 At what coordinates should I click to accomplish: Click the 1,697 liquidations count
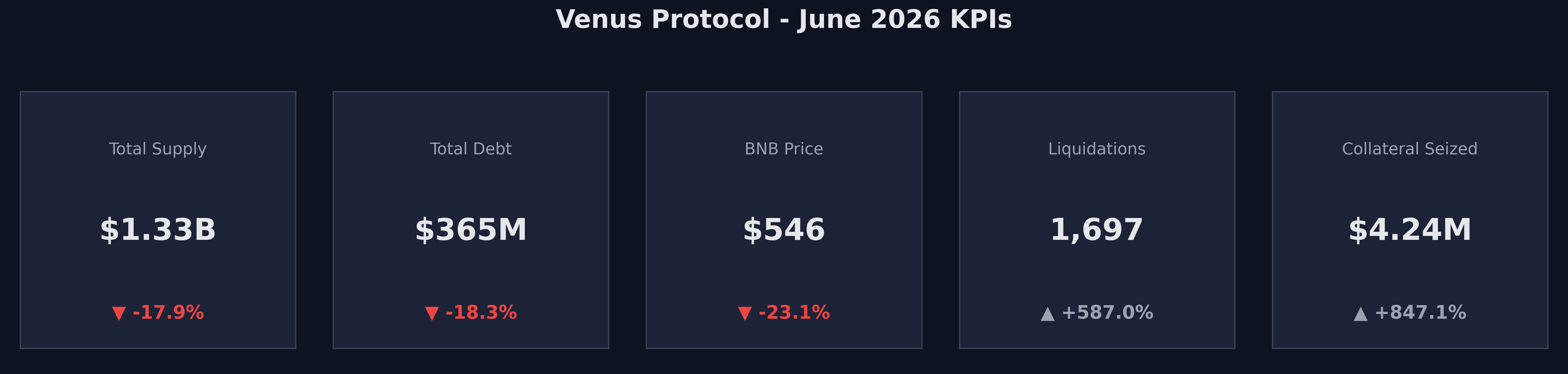(x=1097, y=230)
